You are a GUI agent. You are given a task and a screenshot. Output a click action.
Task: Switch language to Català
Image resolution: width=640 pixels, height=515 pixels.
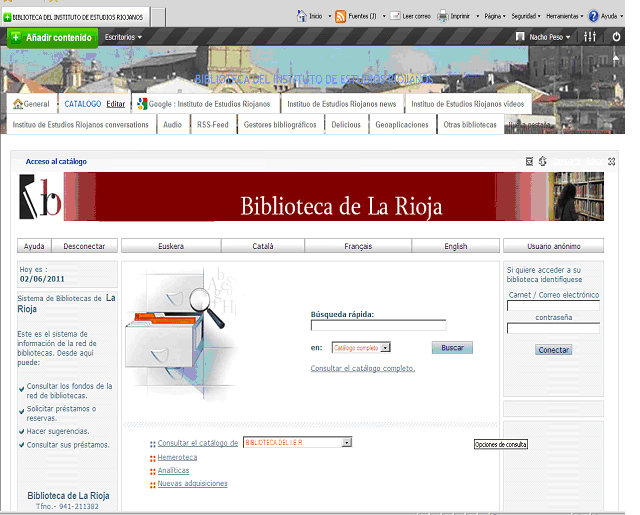click(263, 246)
